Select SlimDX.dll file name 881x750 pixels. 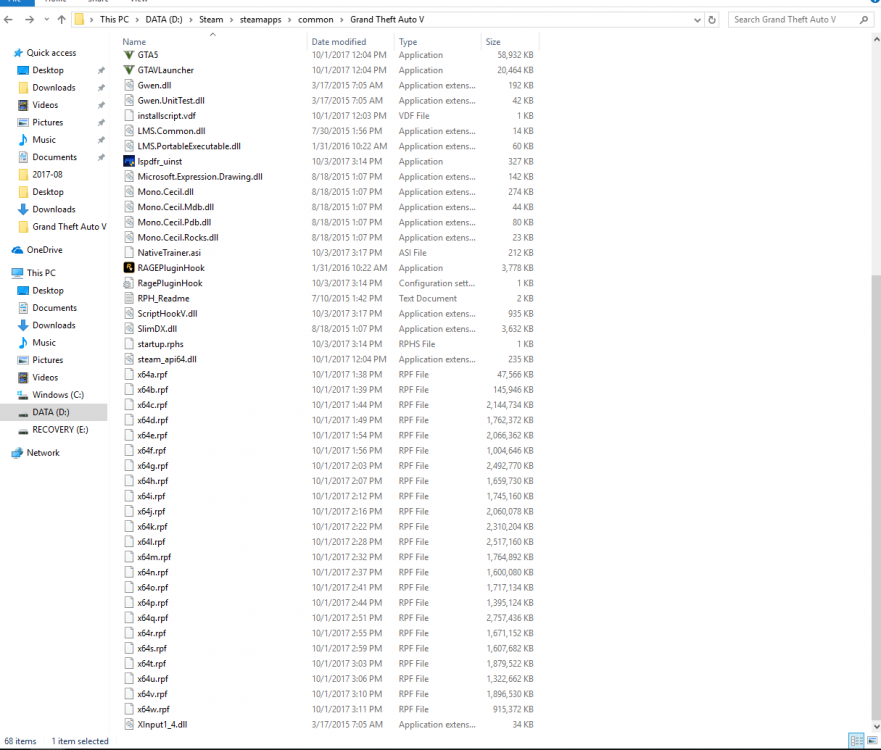point(157,329)
